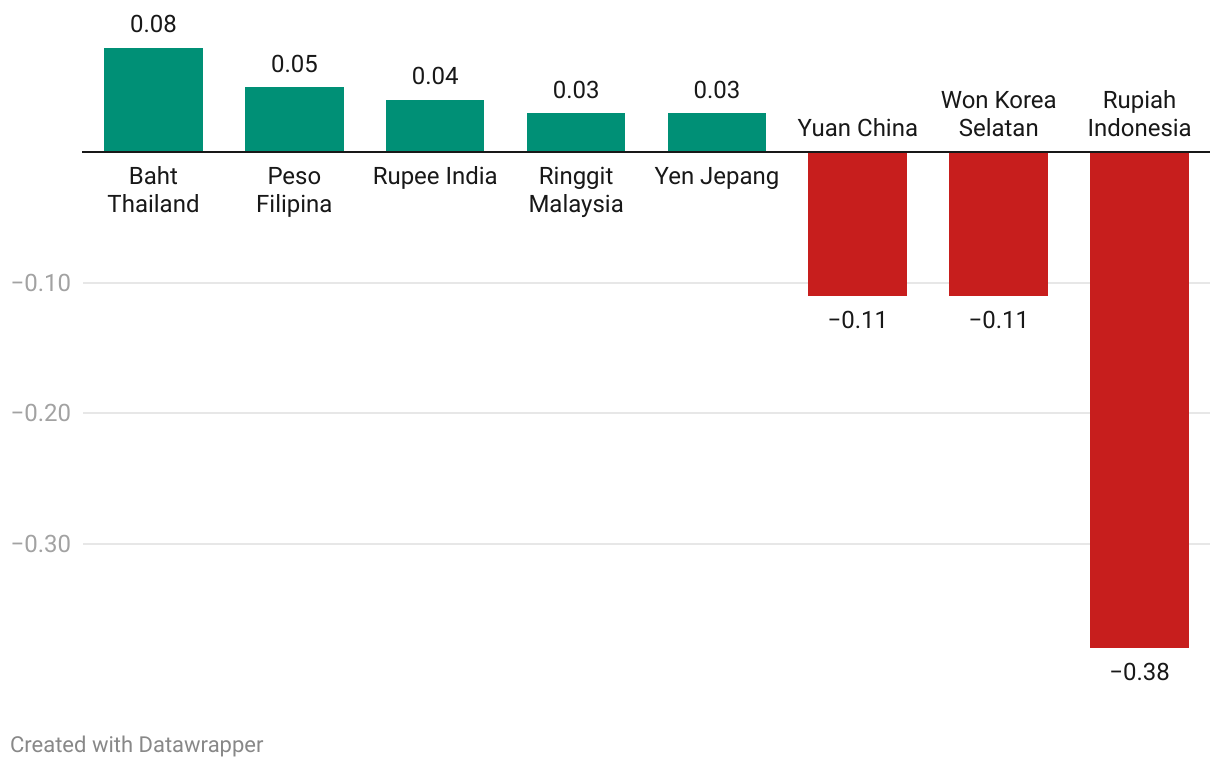Image resolution: width=1220 pixels, height=768 pixels.
Task: Click the 0.08 value label
Action: 153,24
